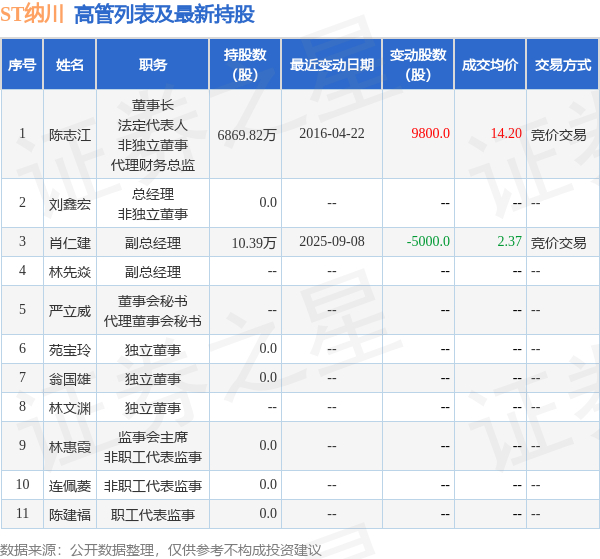Click the name 林文渊
This screenshot has height=559, width=600.
click(x=70, y=408)
